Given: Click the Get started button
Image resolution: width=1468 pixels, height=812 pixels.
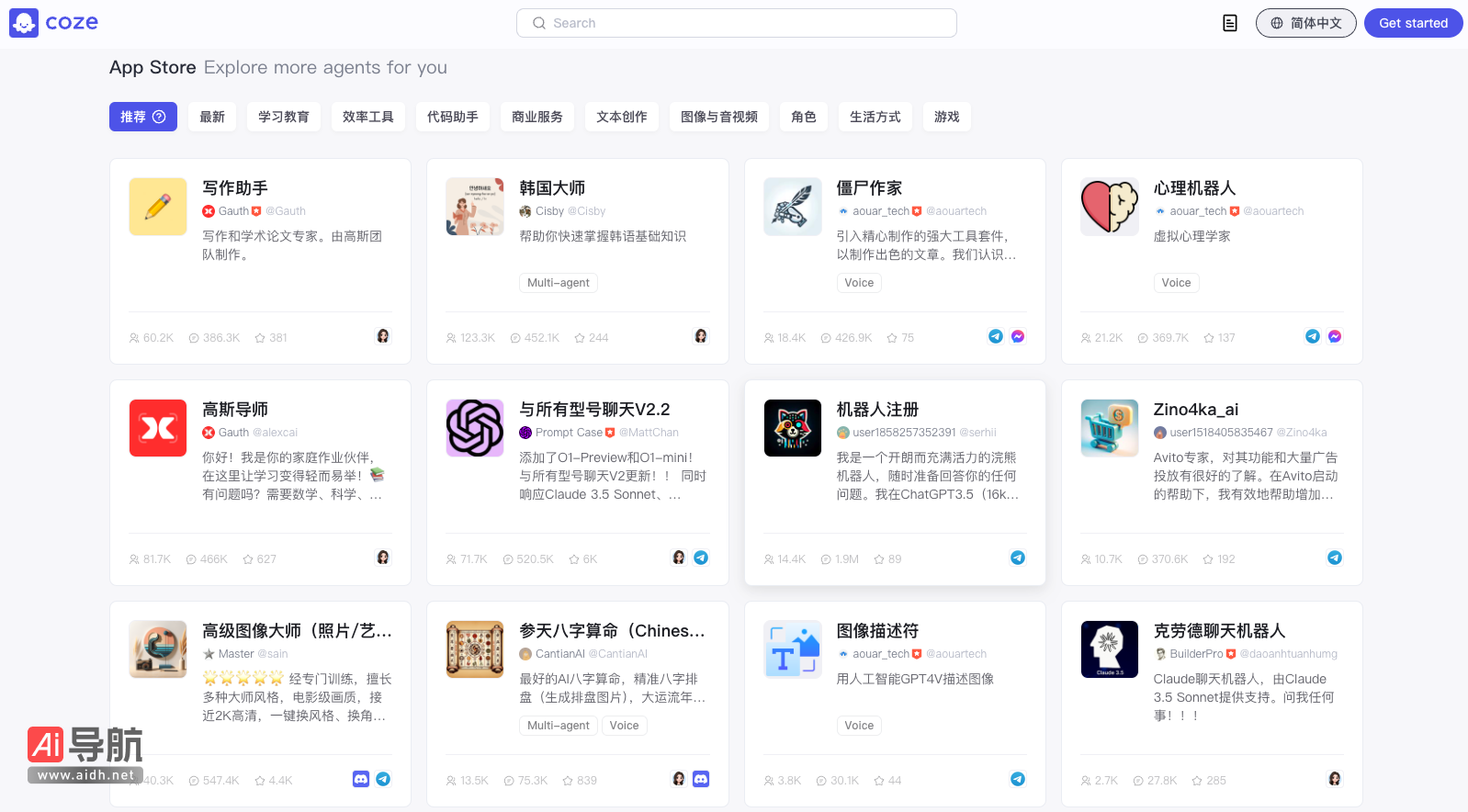Looking at the screenshot, I should [1413, 23].
